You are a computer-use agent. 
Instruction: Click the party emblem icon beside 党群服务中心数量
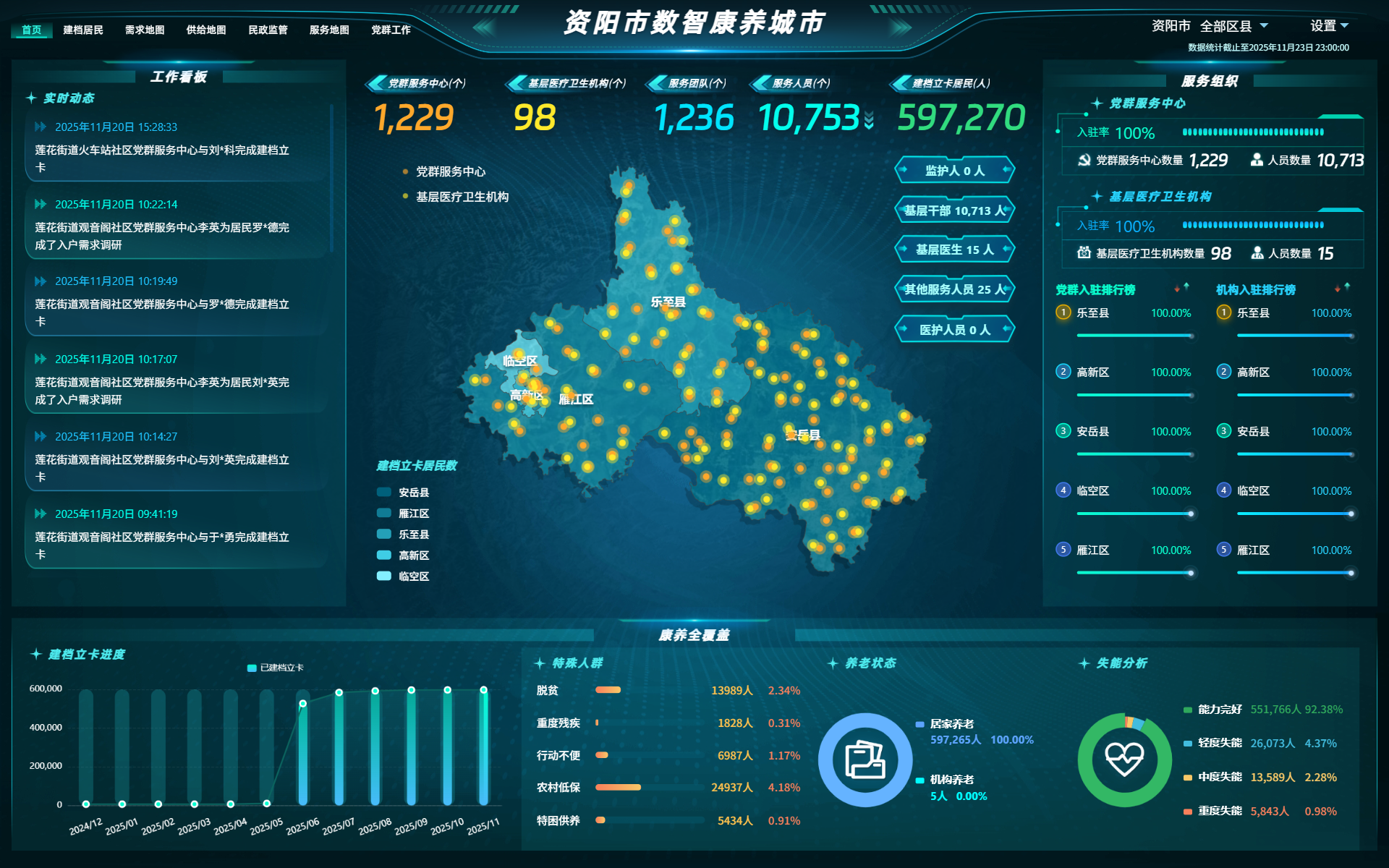click(x=1084, y=160)
